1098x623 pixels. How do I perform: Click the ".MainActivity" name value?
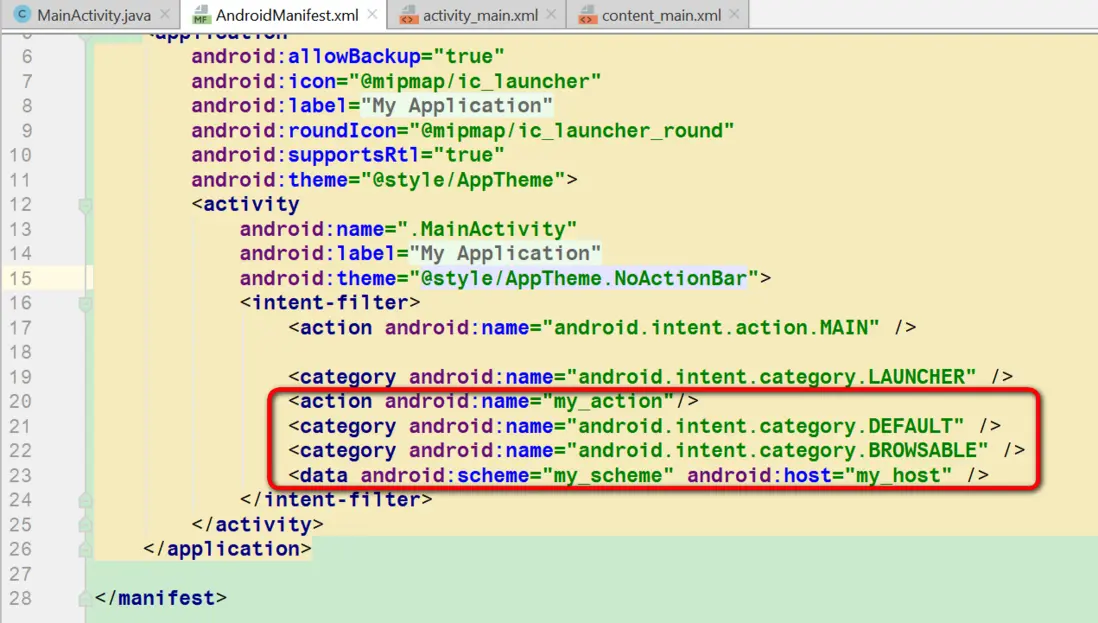pos(487,229)
